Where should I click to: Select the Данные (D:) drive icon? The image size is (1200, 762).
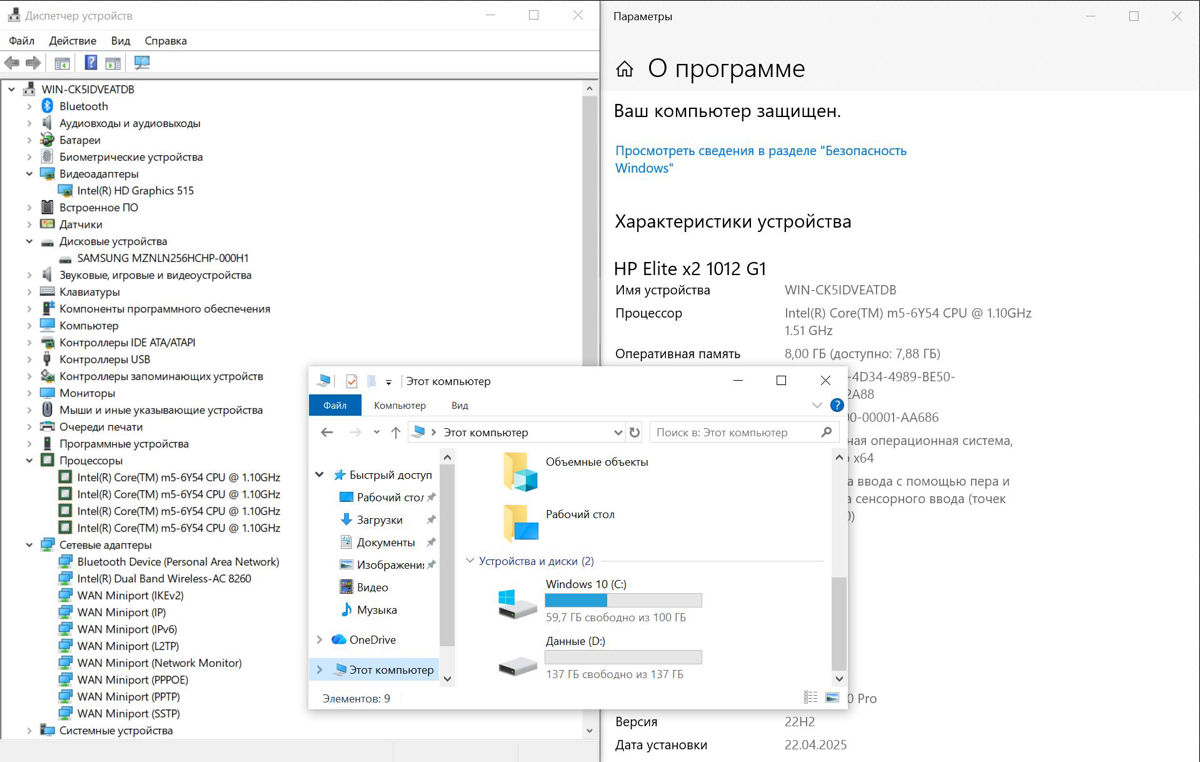tap(518, 661)
